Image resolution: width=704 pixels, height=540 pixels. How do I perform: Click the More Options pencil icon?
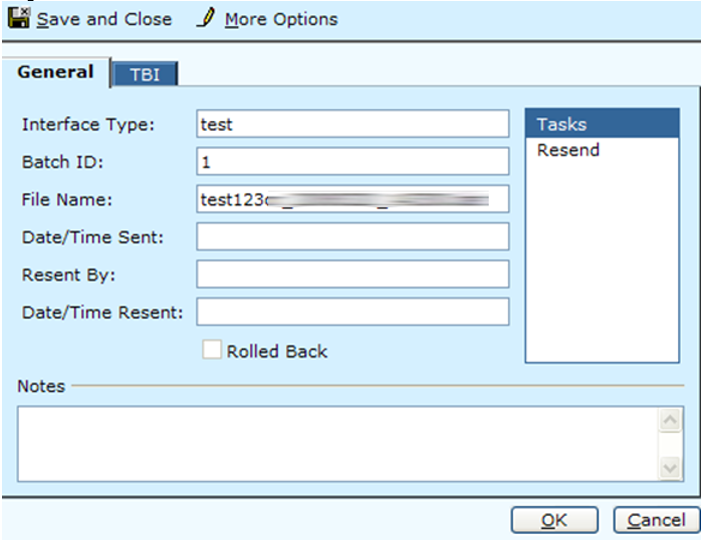(207, 18)
